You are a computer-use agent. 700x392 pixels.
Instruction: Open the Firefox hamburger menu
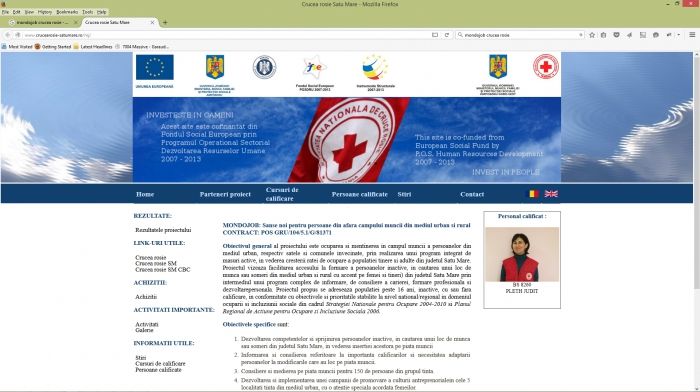click(692, 34)
